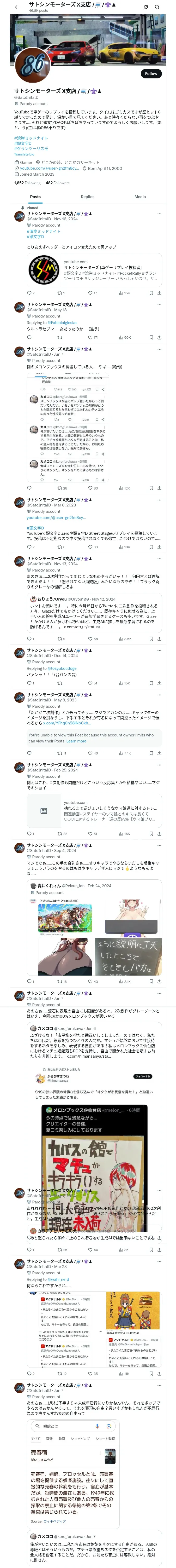Open more options on the pinned post
This screenshot has height=1568, width=176.
point(159,214)
